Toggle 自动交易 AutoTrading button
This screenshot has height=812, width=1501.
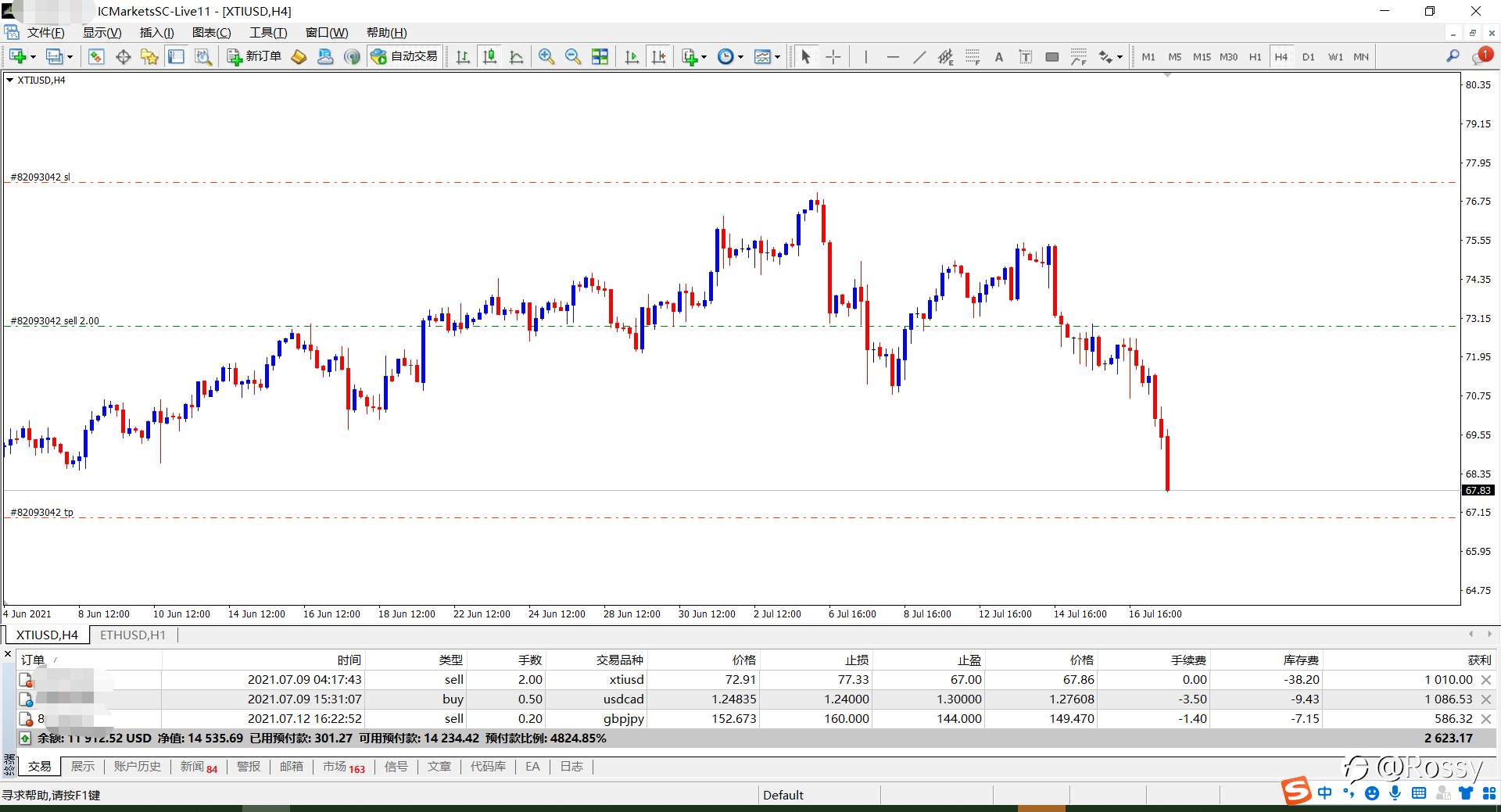point(404,56)
